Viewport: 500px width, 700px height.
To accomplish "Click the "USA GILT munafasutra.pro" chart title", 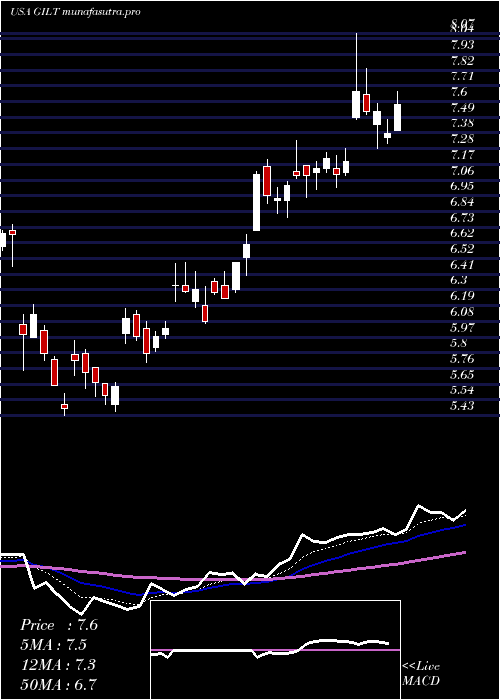I will (x=75, y=12).
